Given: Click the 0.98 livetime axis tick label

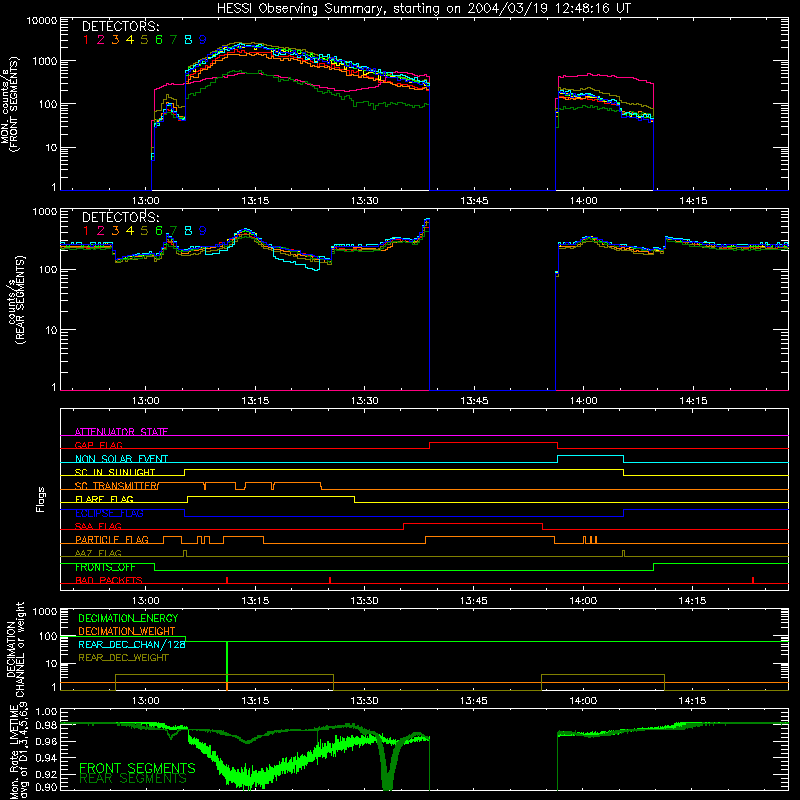Looking at the screenshot, I should (46, 726).
